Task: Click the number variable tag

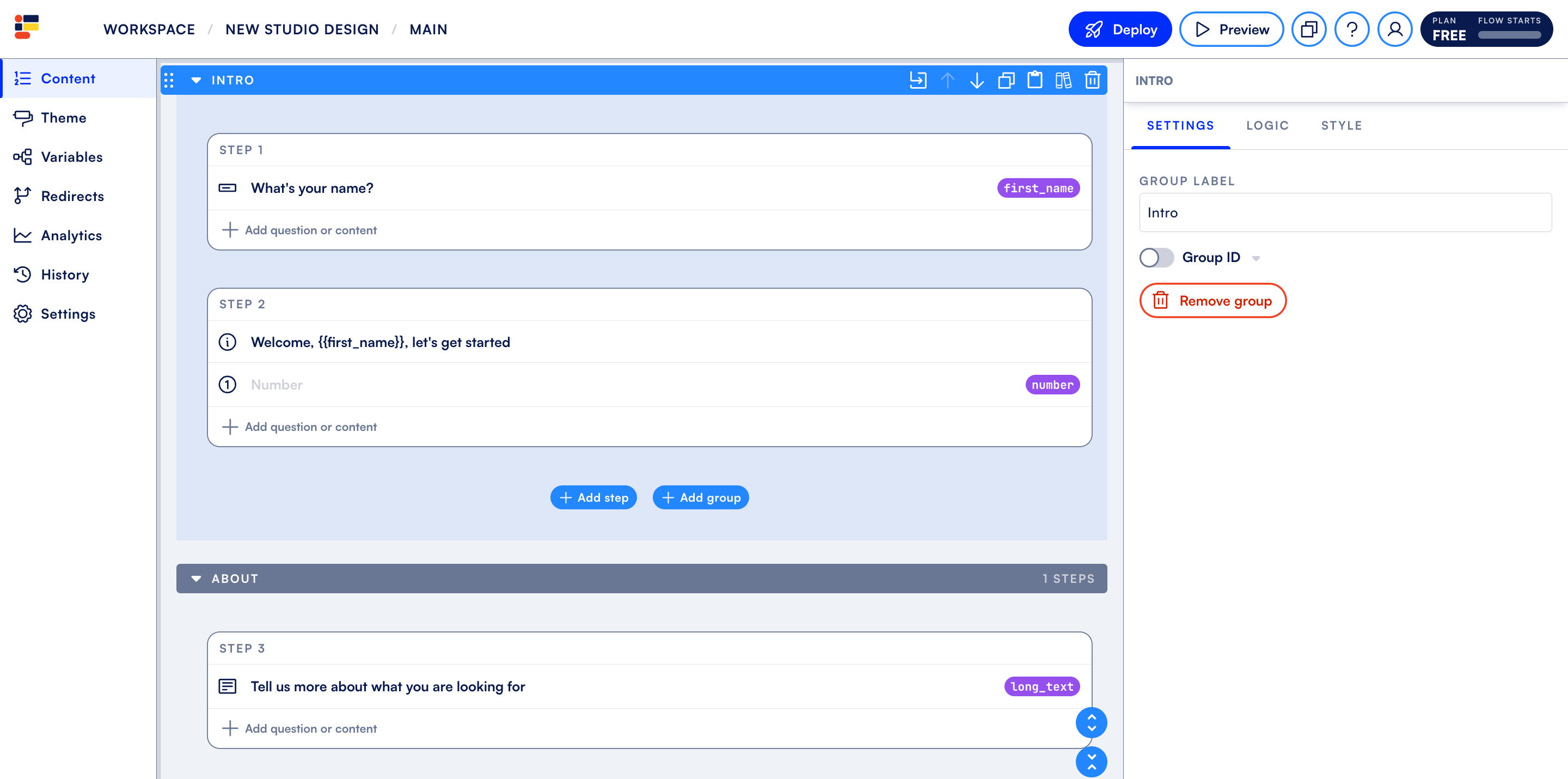Action: 1052,385
